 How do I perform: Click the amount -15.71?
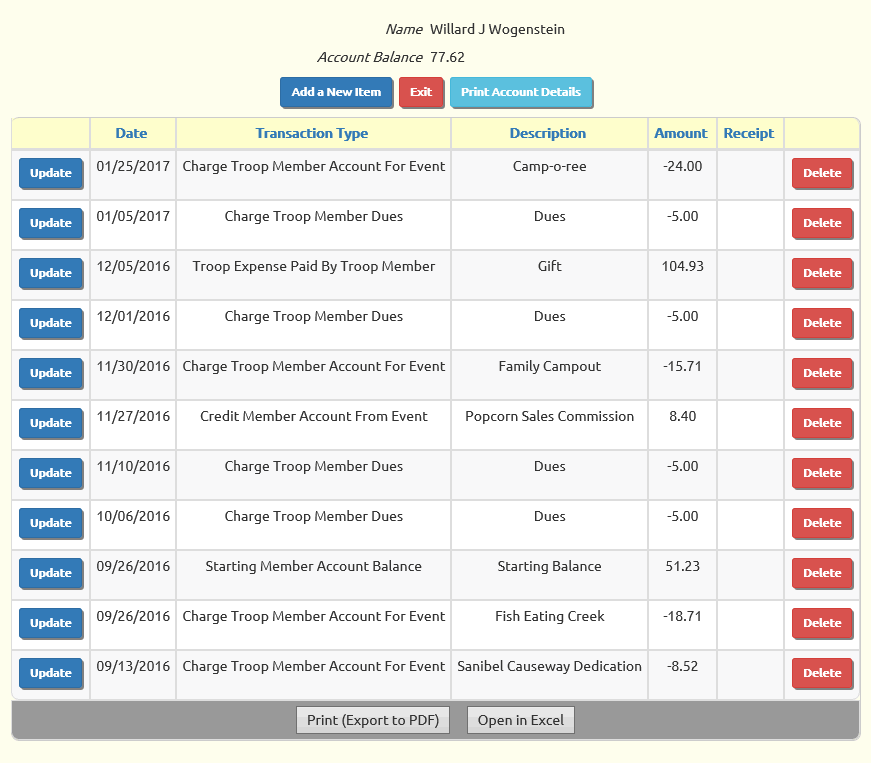682,367
